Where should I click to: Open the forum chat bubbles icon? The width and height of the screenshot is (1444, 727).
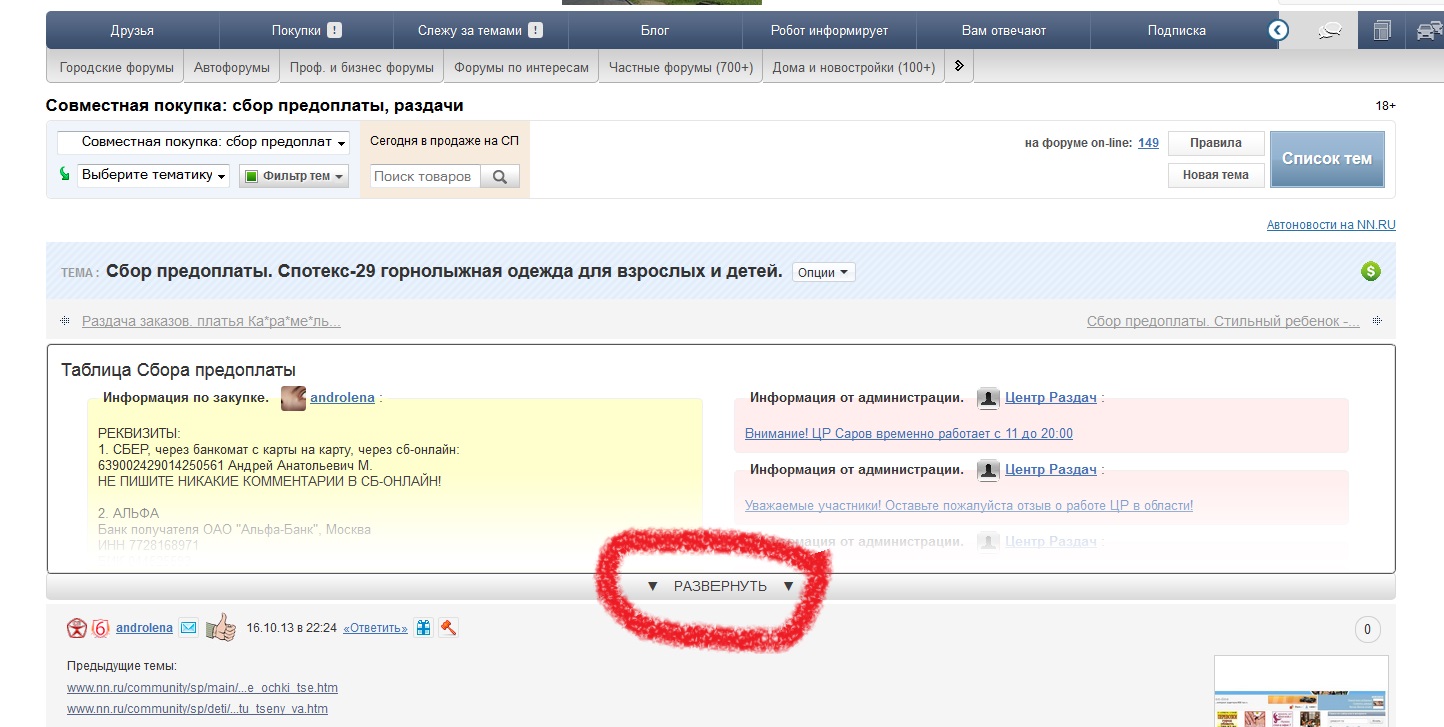[x=1329, y=30]
